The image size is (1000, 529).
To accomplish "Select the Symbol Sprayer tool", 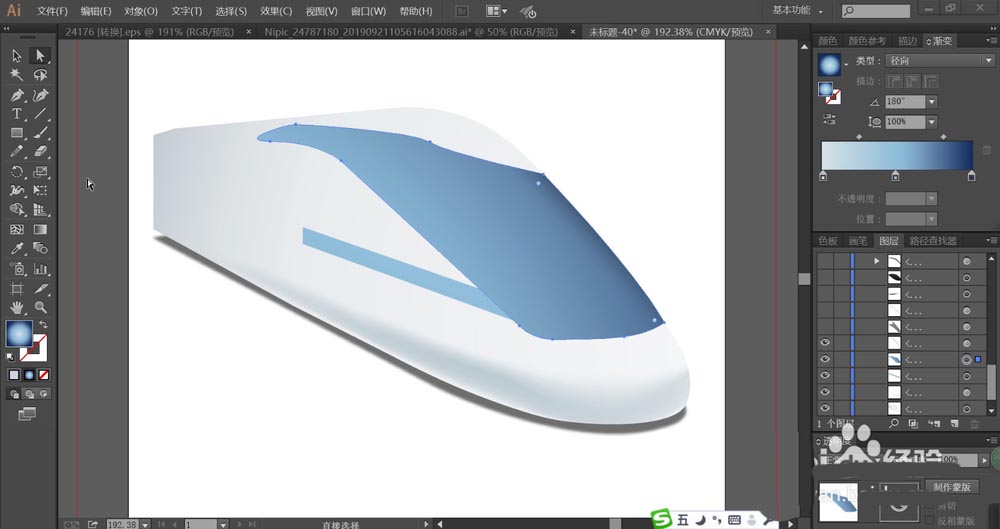I will (x=17, y=269).
